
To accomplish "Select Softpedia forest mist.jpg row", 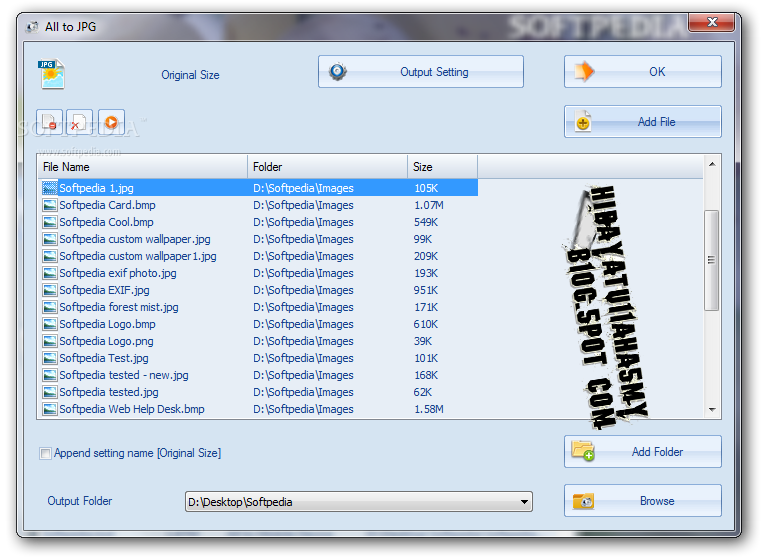I will 258,307.
